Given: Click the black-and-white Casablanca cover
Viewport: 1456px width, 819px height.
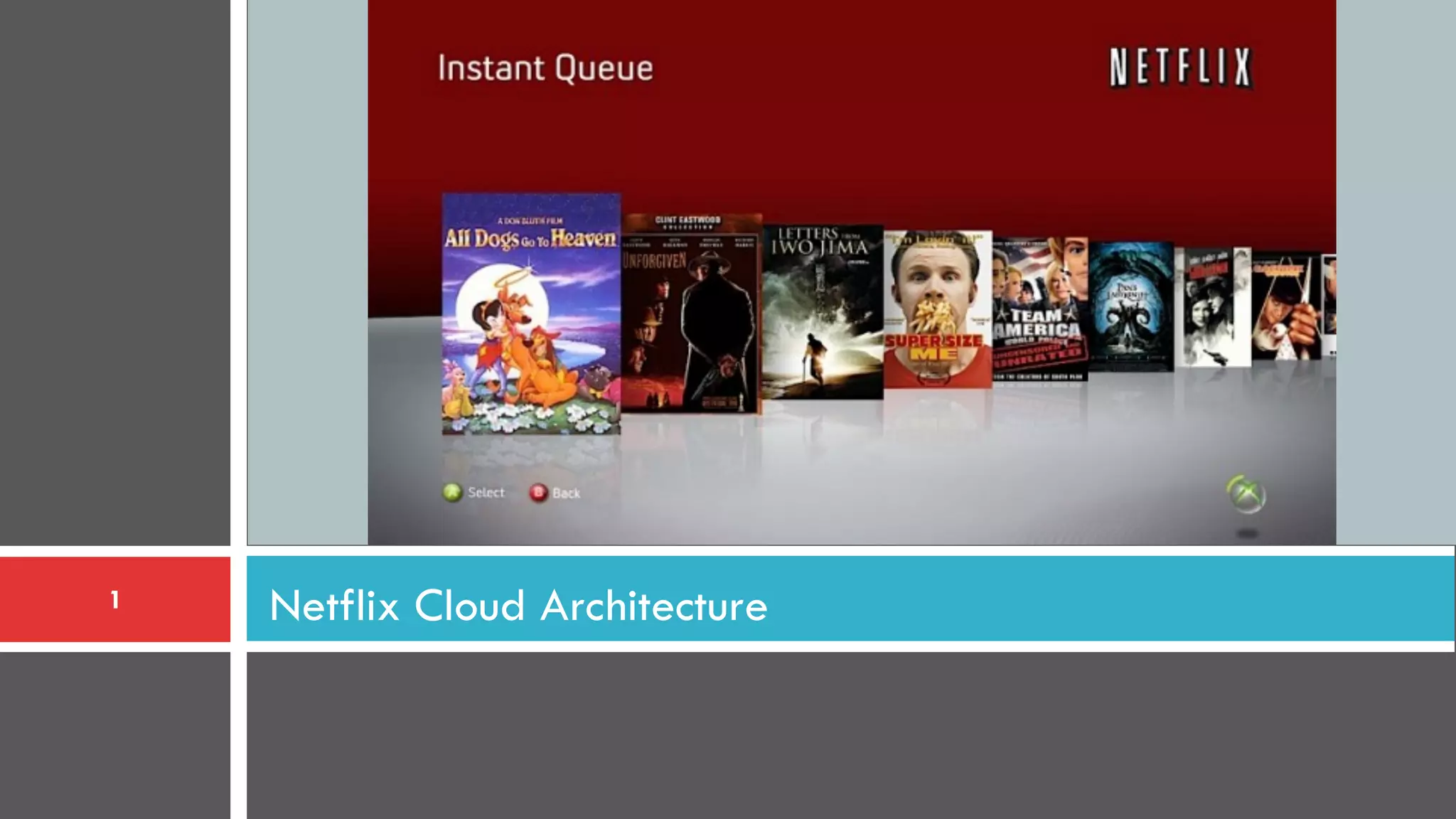Looking at the screenshot, I should pyautogui.click(x=1211, y=307).
